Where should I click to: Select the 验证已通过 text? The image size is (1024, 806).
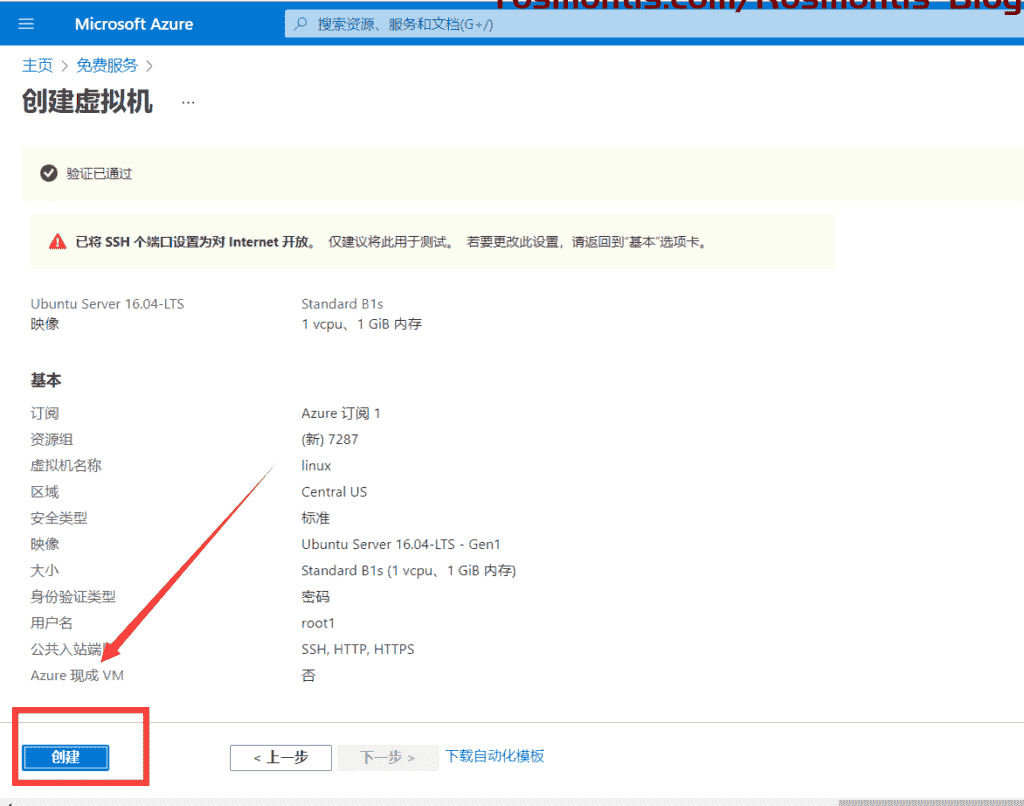[x=99, y=173]
